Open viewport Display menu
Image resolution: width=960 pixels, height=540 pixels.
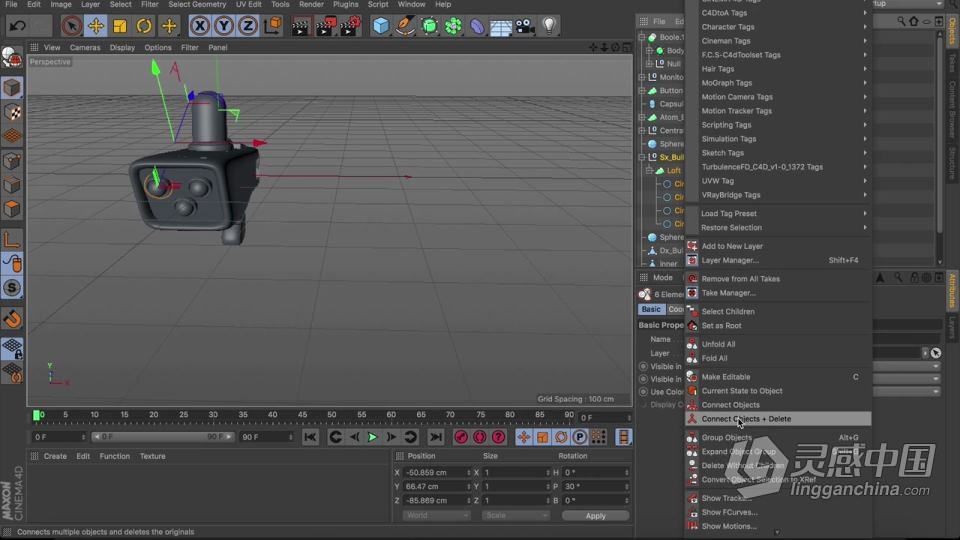(x=122, y=47)
